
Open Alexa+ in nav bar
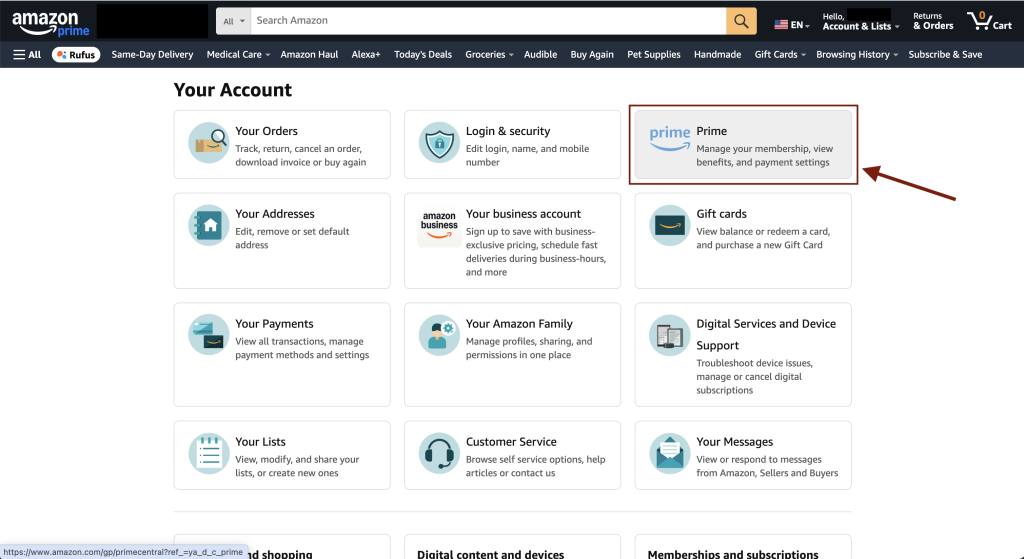(366, 55)
